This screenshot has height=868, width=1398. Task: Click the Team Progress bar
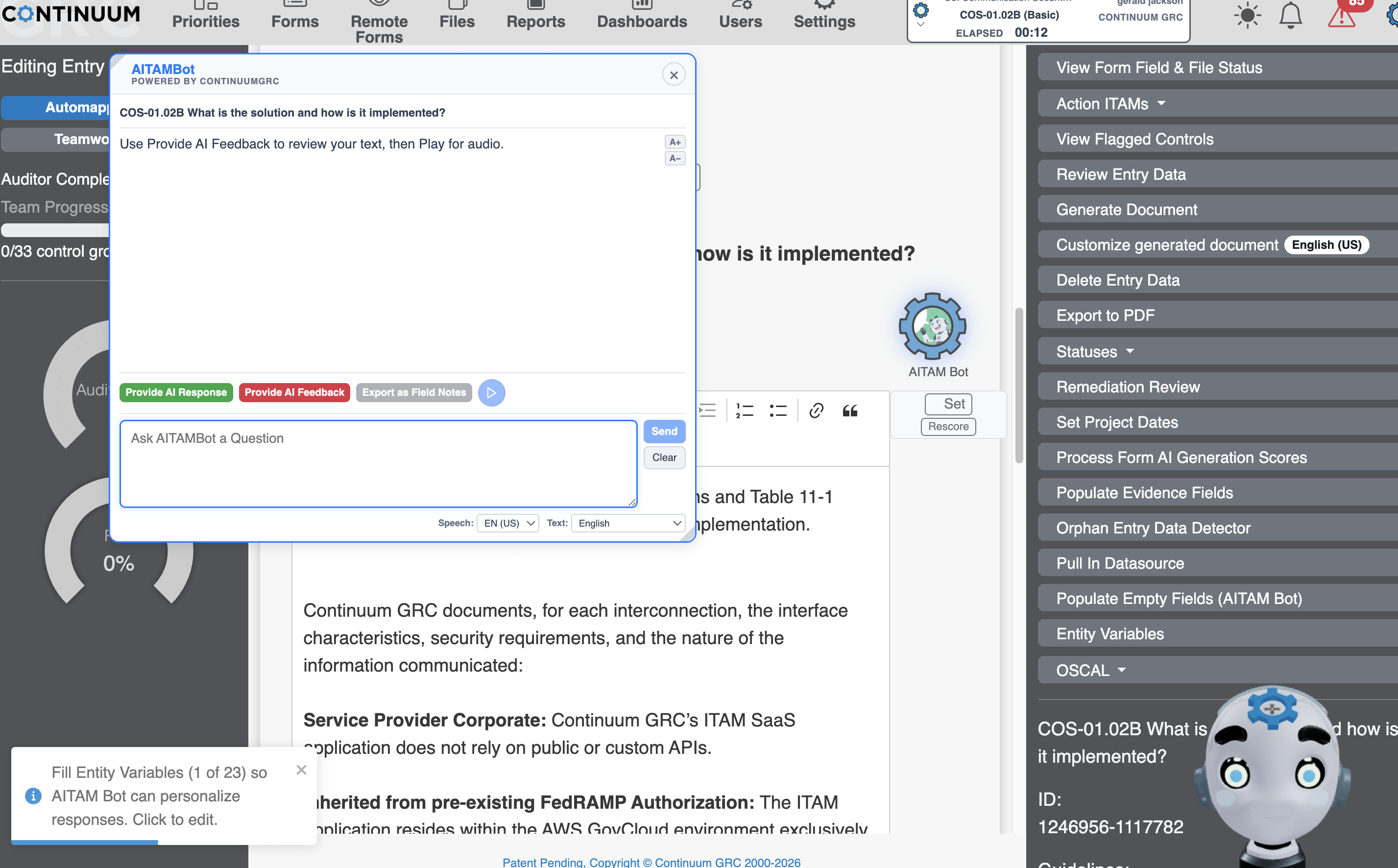(56, 230)
